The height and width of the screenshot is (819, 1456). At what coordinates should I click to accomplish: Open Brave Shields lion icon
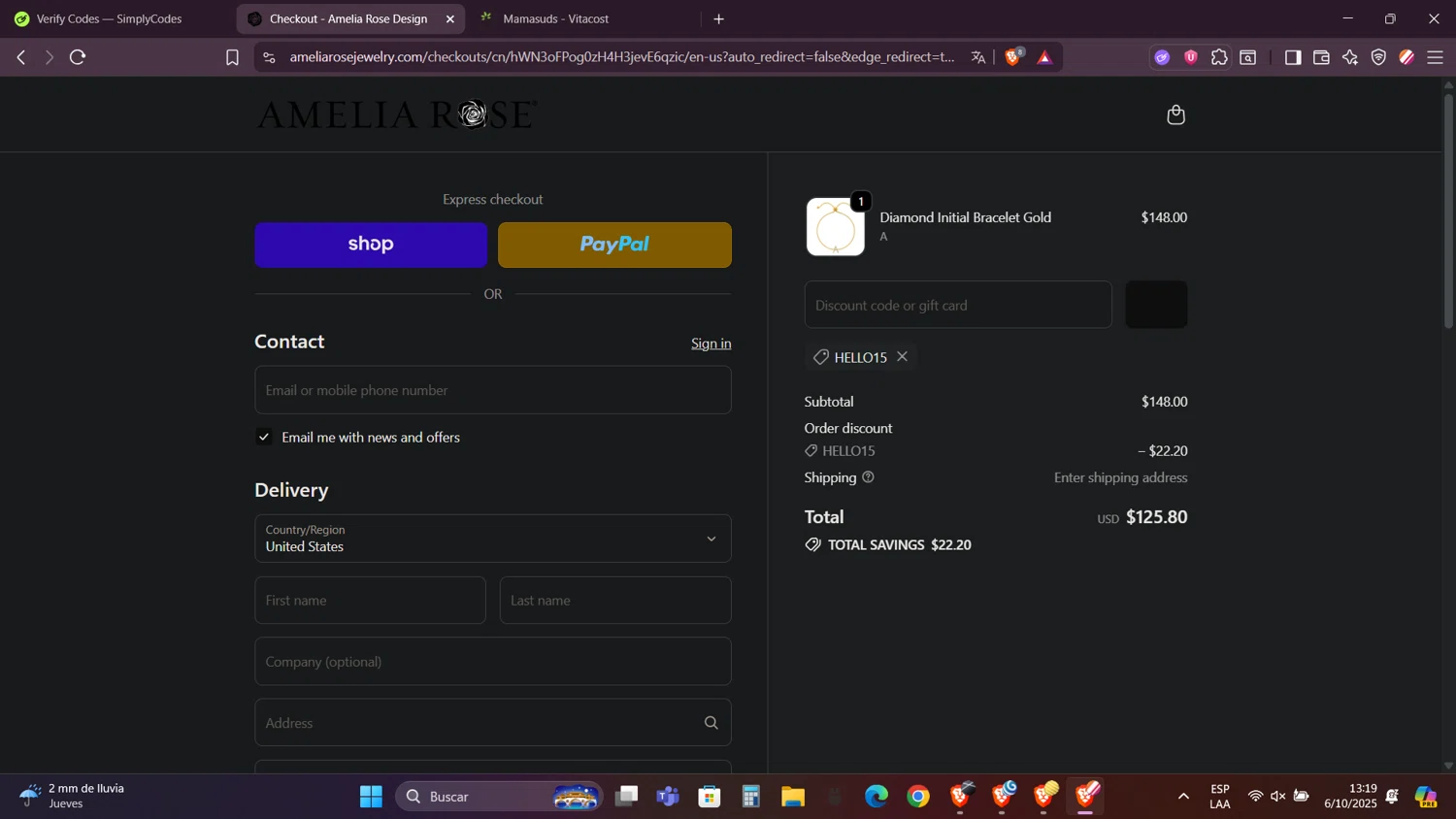pos(1013,57)
